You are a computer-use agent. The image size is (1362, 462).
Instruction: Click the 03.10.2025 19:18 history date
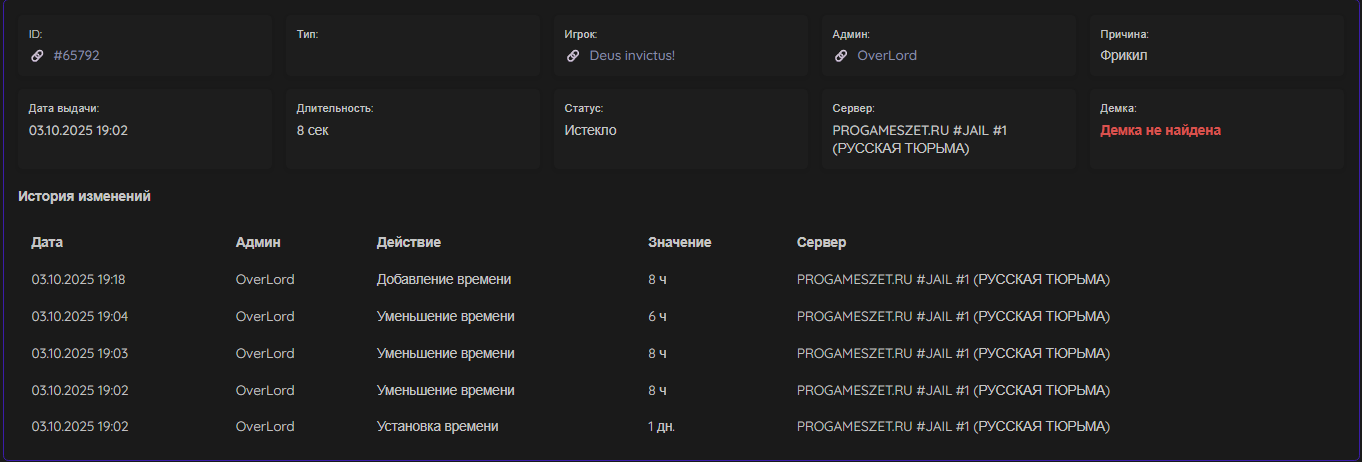pos(78,280)
